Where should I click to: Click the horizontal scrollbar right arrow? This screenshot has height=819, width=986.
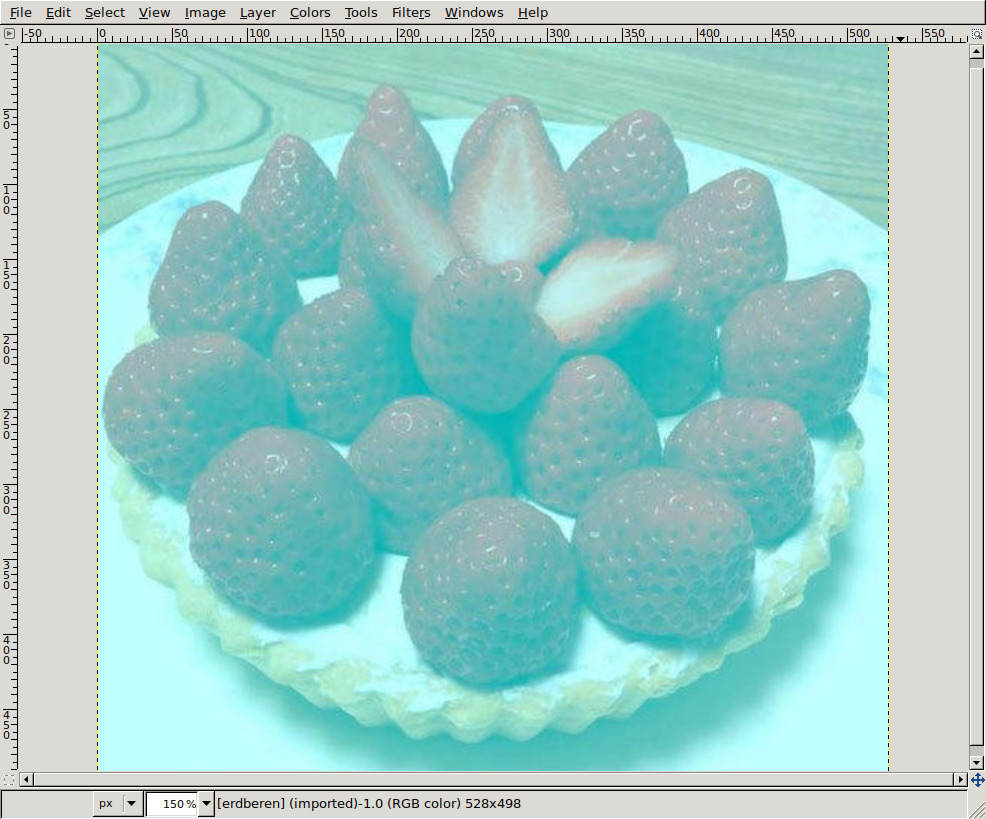961,779
